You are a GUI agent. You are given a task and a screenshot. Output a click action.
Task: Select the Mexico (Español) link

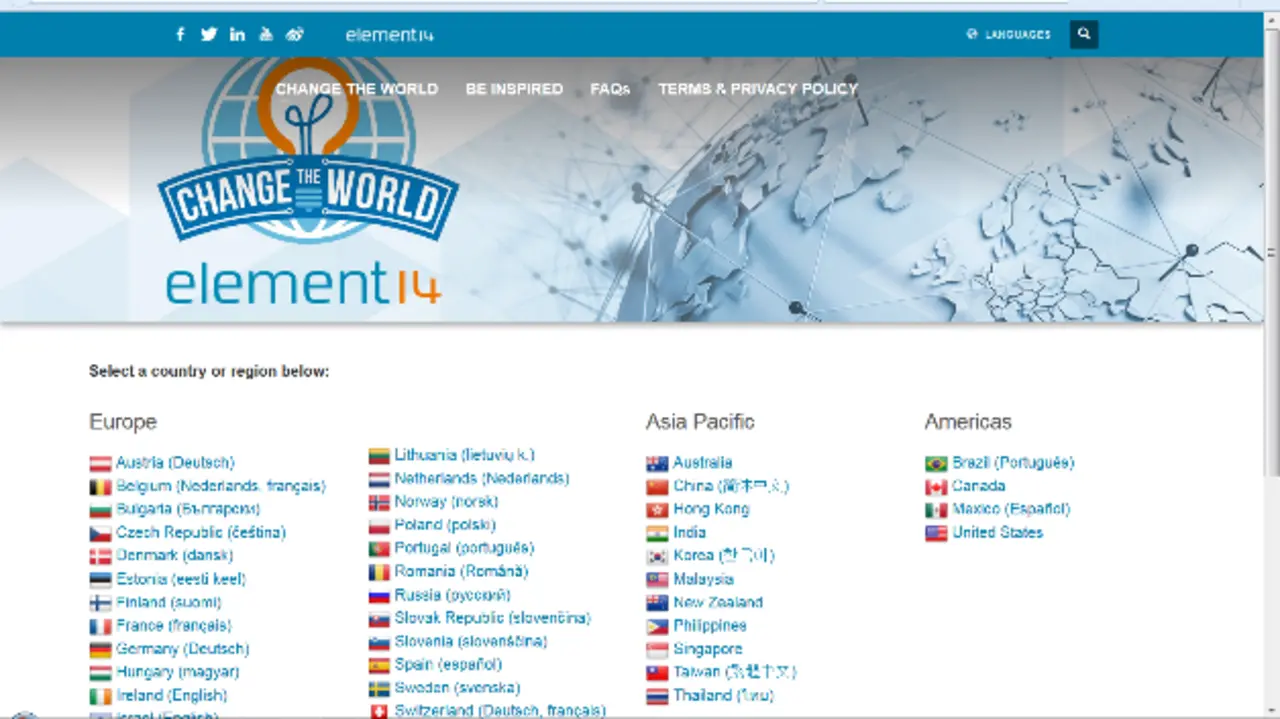[1011, 509]
